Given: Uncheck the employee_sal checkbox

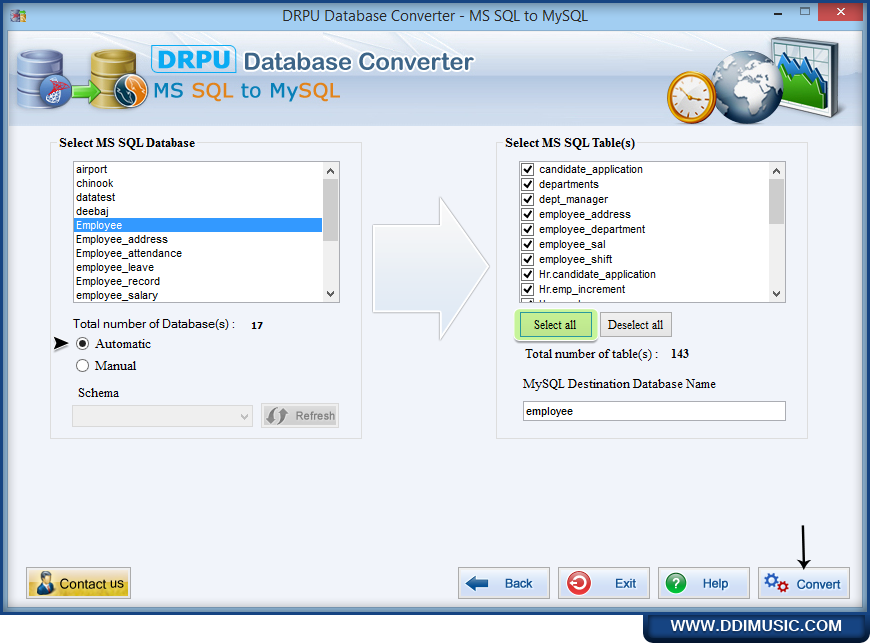Looking at the screenshot, I should click(527, 244).
